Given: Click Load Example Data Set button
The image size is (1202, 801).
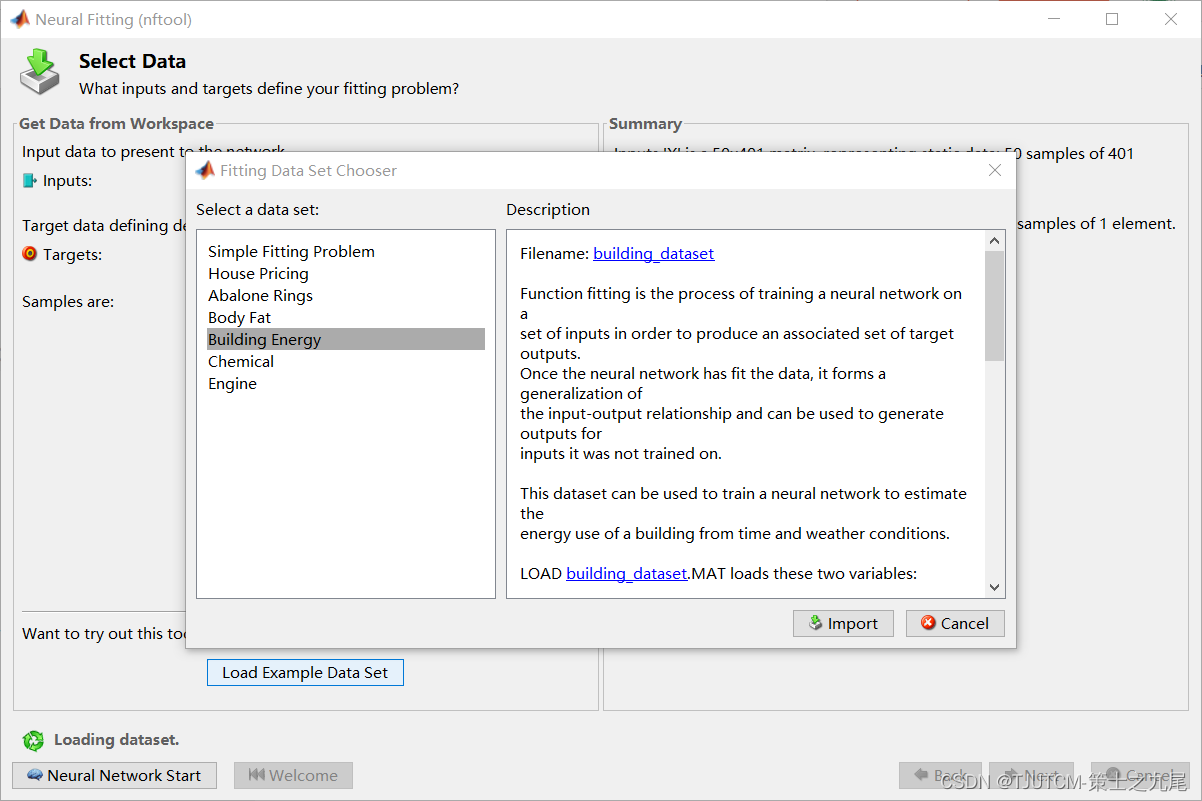Looking at the screenshot, I should coord(305,673).
